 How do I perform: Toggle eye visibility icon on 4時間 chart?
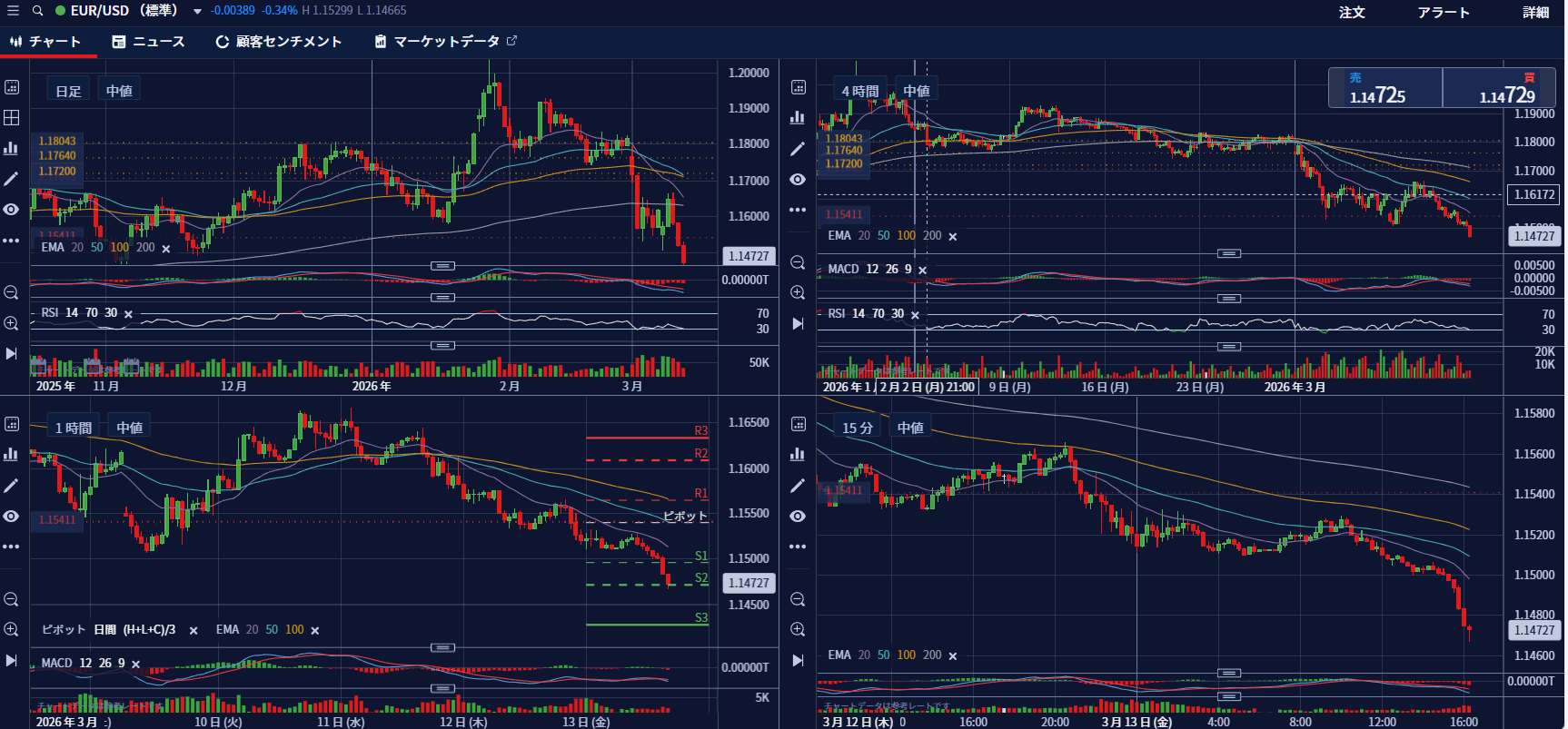coord(798,180)
